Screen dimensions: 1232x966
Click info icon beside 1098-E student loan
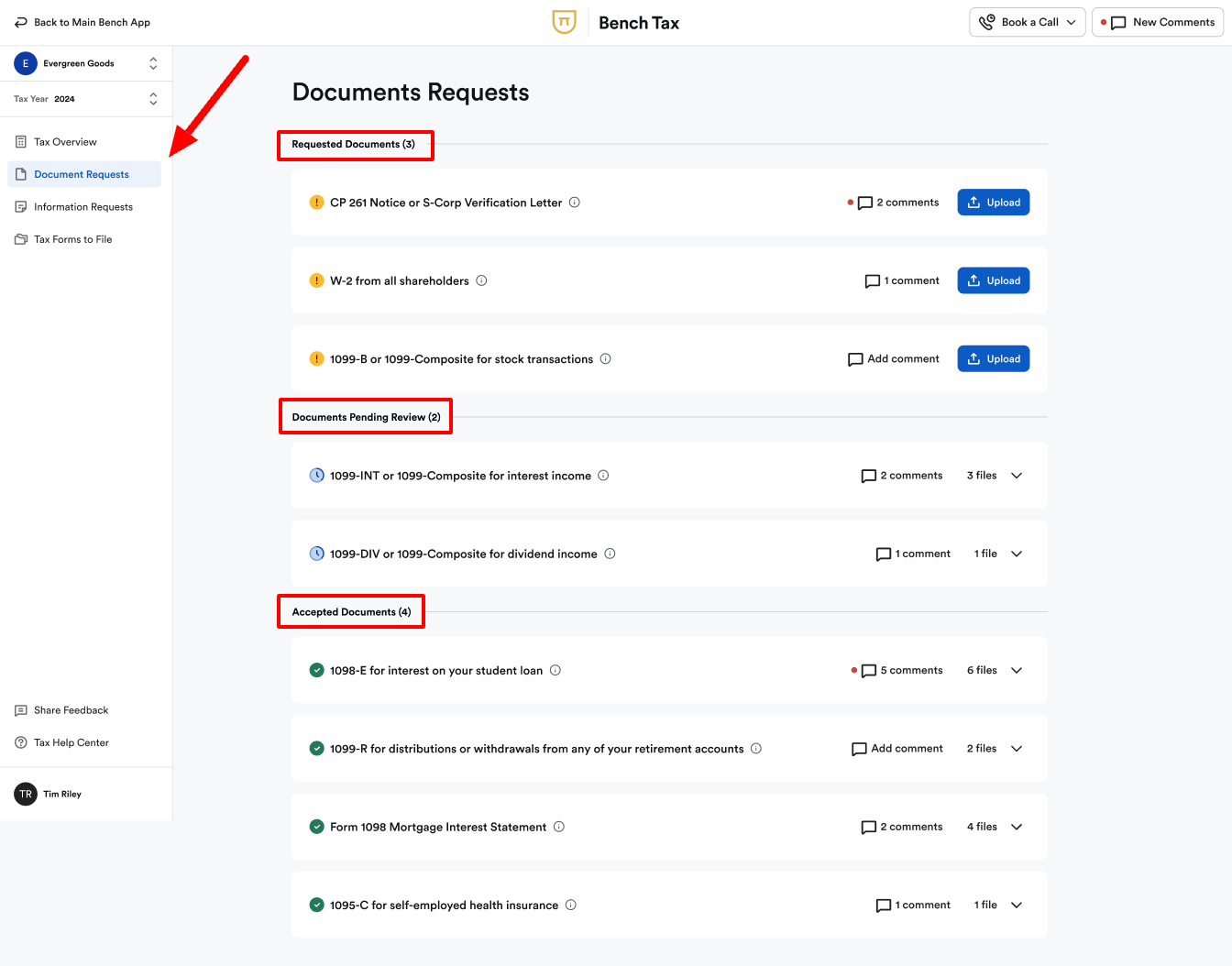coord(555,670)
